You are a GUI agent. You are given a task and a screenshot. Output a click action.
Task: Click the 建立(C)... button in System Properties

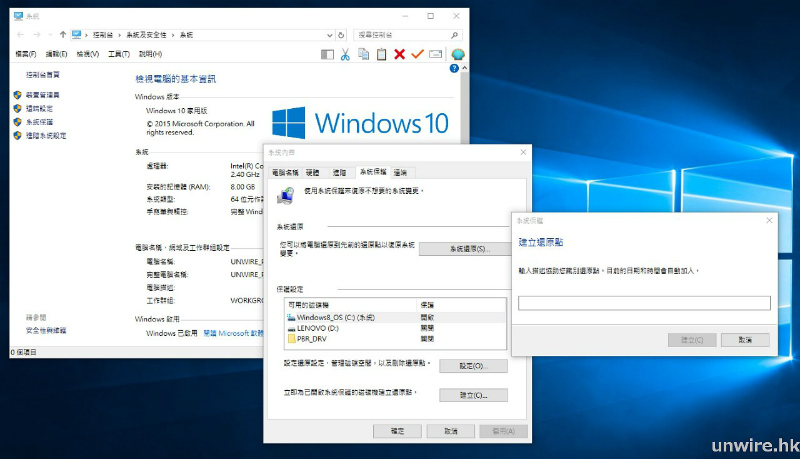[473, 395]
